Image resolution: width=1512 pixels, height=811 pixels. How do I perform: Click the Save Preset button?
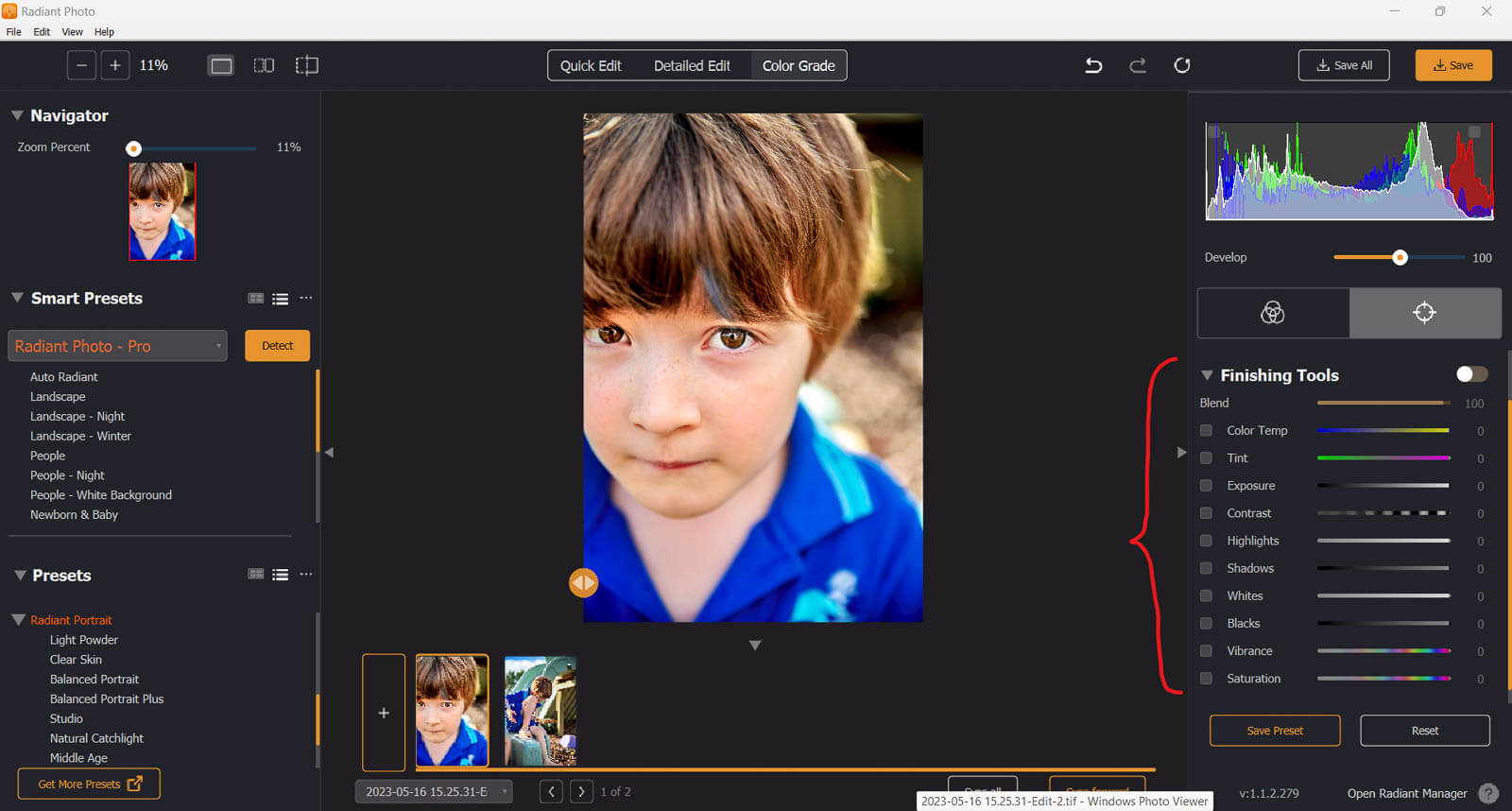click(x=1274, y=731)
